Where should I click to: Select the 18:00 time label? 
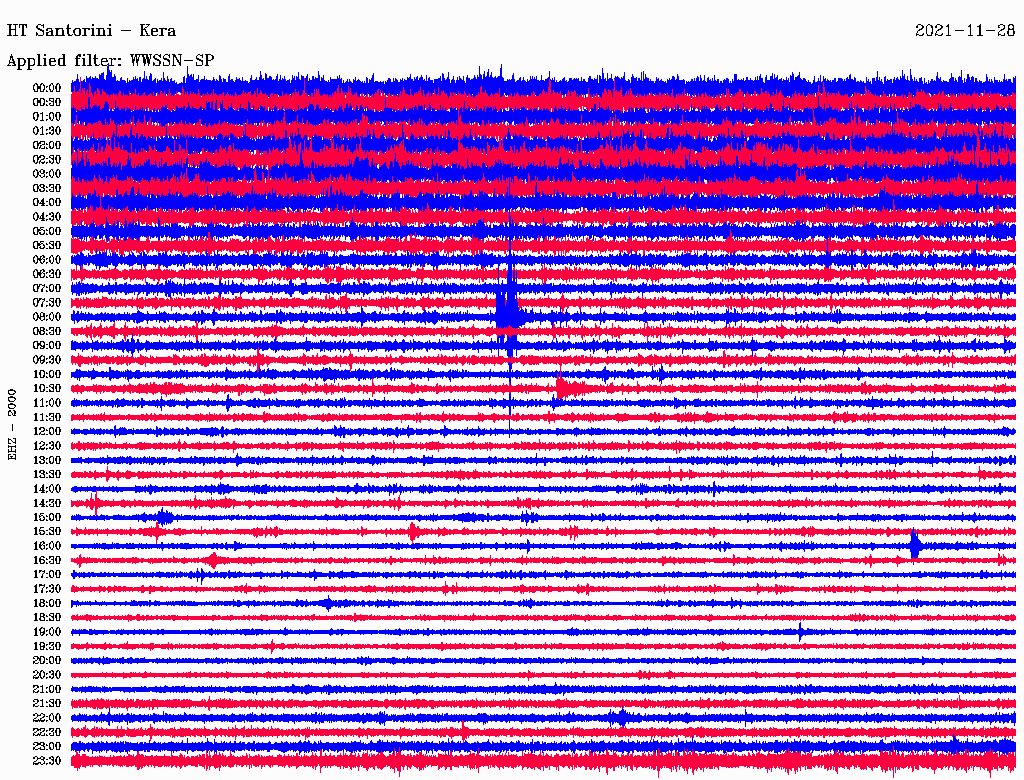(x=47, y=604)
